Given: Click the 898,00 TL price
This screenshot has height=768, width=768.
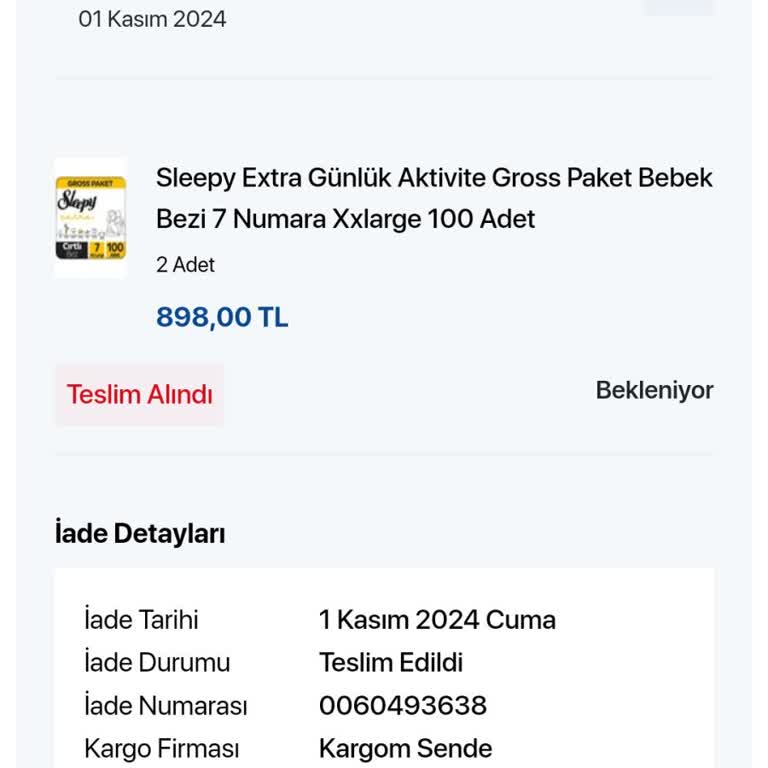Looking at the screenshot, I should 222,317.
